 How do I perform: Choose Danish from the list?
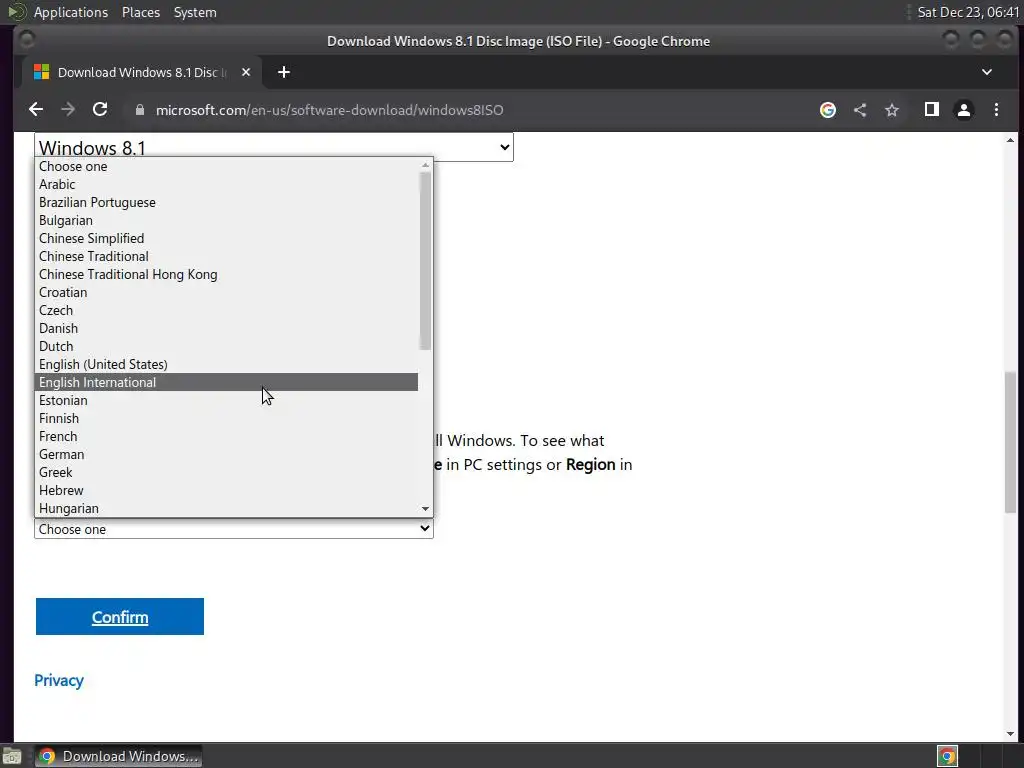coord(227,328)
